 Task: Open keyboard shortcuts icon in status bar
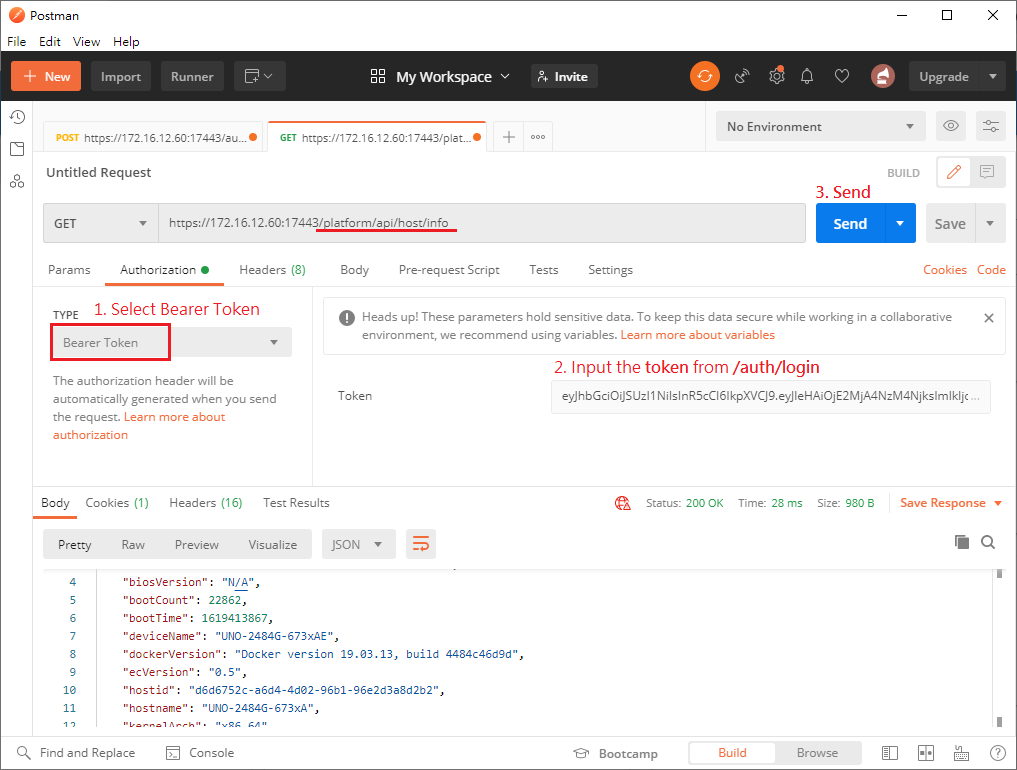pyautogui.click(x=960, y=752)
